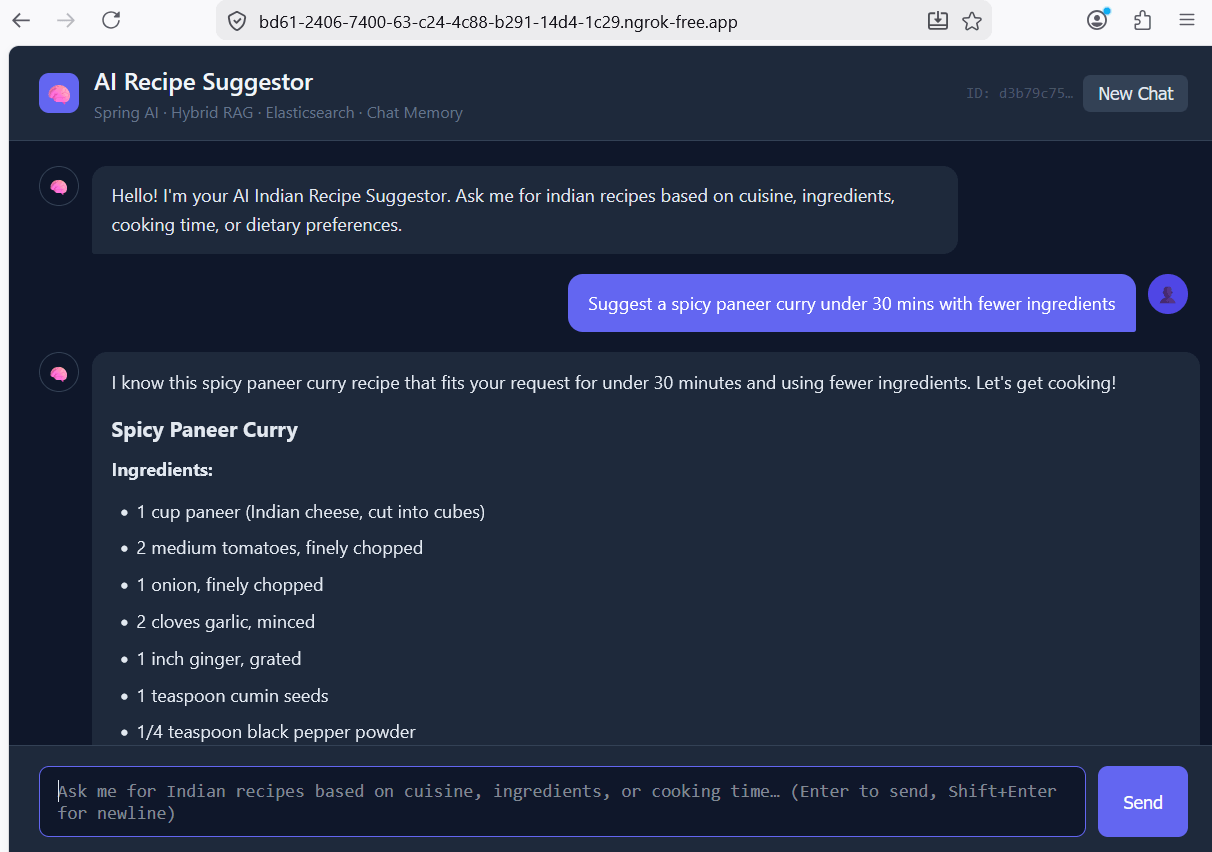Click the greeting message bubble text
Viewport: 1212px width, 852px height.
pyautogui.click(x=503, y=210)
